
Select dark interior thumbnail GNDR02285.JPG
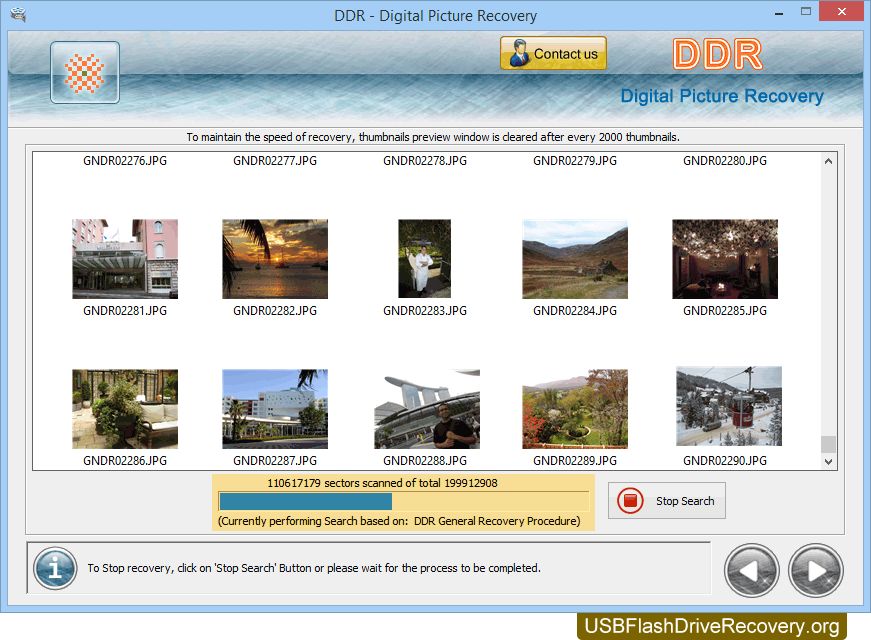725,259
